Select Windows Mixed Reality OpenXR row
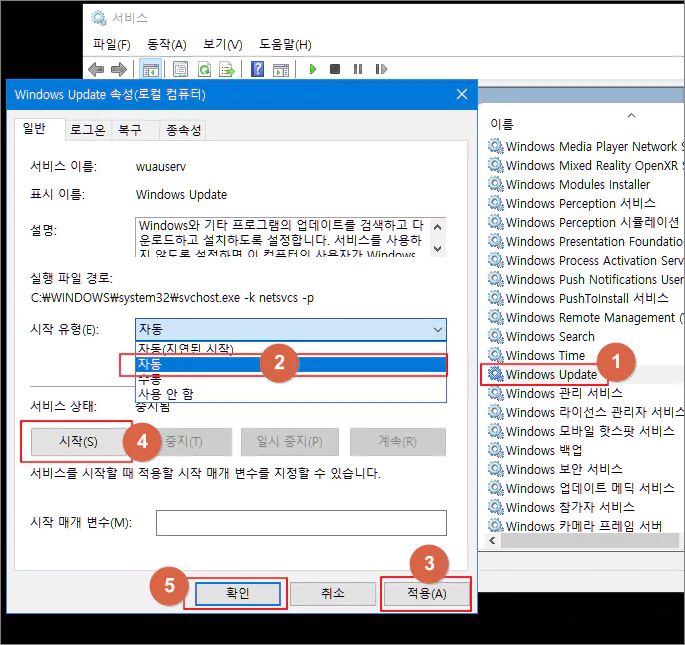Image resolution: width=685 pixels, height=645 pixels. [585, 165]
